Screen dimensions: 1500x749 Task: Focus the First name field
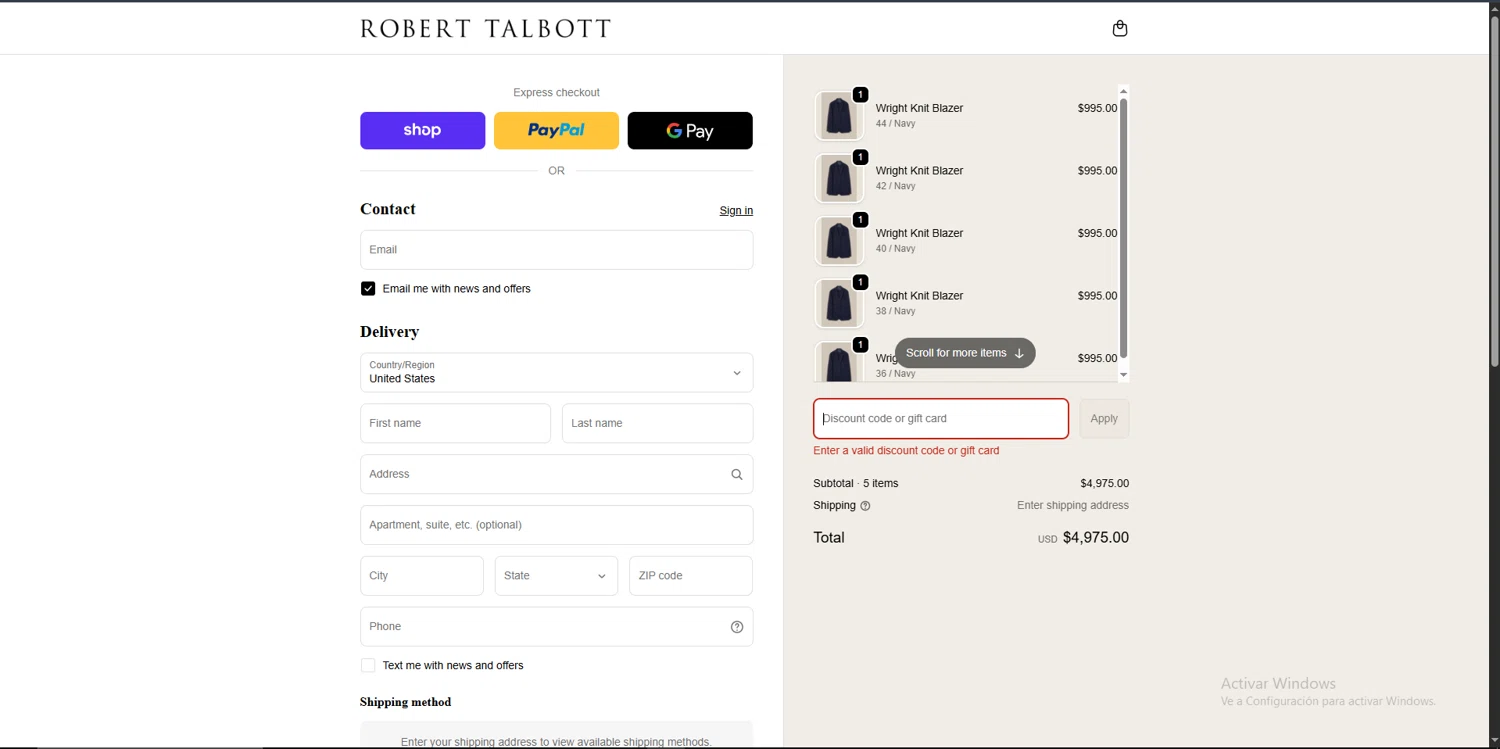pos(455,424)
